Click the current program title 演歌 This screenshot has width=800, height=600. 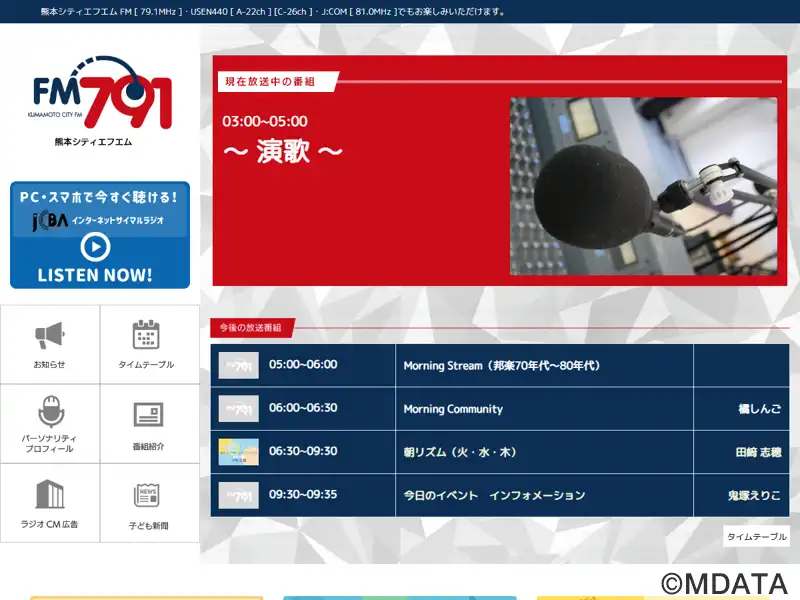pos(283,151)
